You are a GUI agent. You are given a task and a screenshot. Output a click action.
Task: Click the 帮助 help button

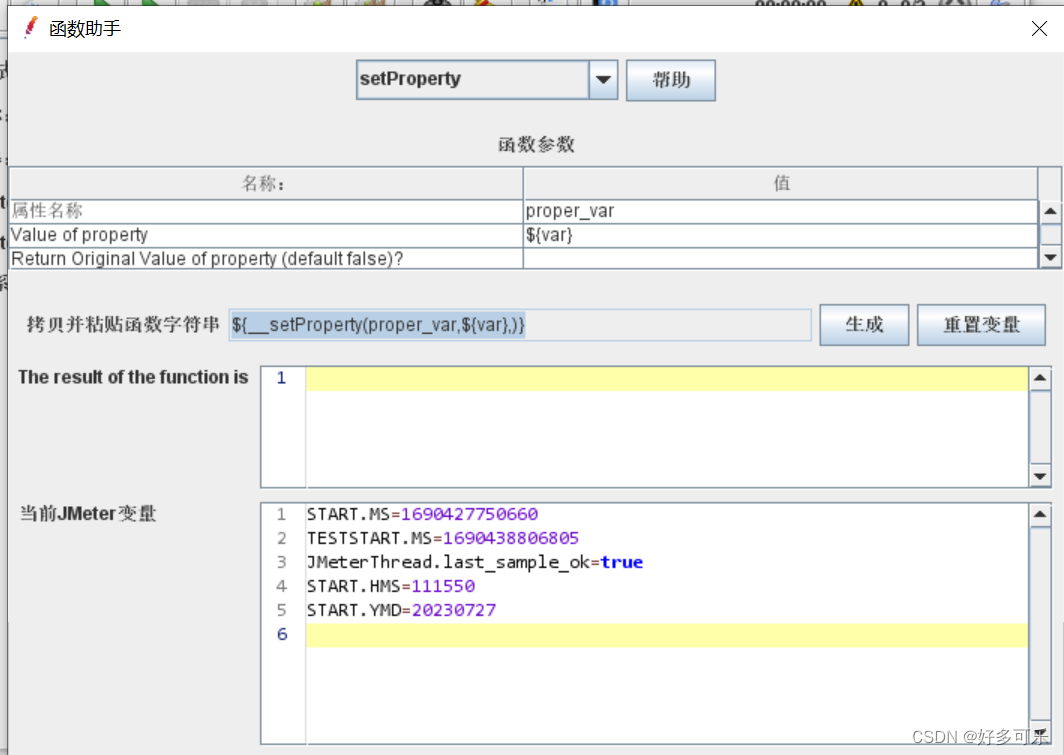(670, 80)
